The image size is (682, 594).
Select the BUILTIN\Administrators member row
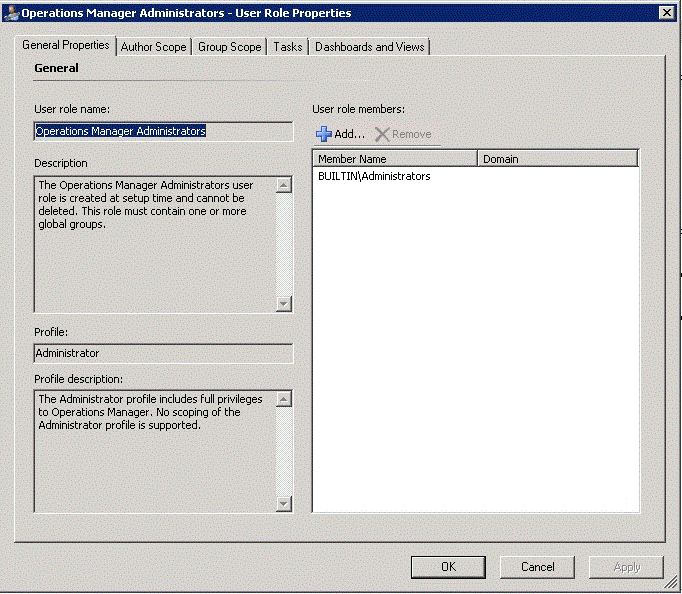[475, 176]
